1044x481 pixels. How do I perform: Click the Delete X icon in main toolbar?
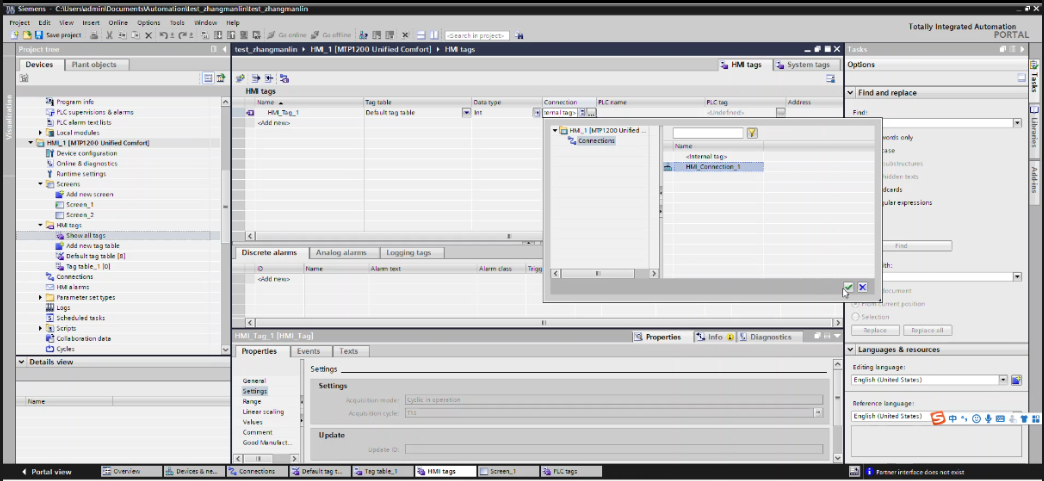pyautogui.click(x=148, y=35)
